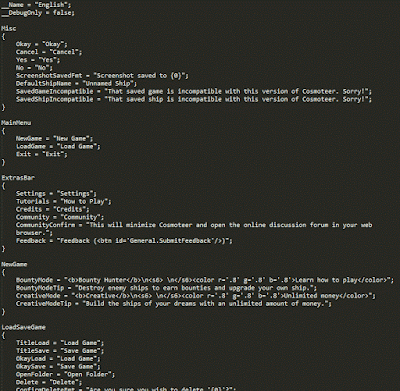Click the LoadSaveGame section header
Viewport: 400px width, 391px height.
pyautogui.click(x=24, y=327)
